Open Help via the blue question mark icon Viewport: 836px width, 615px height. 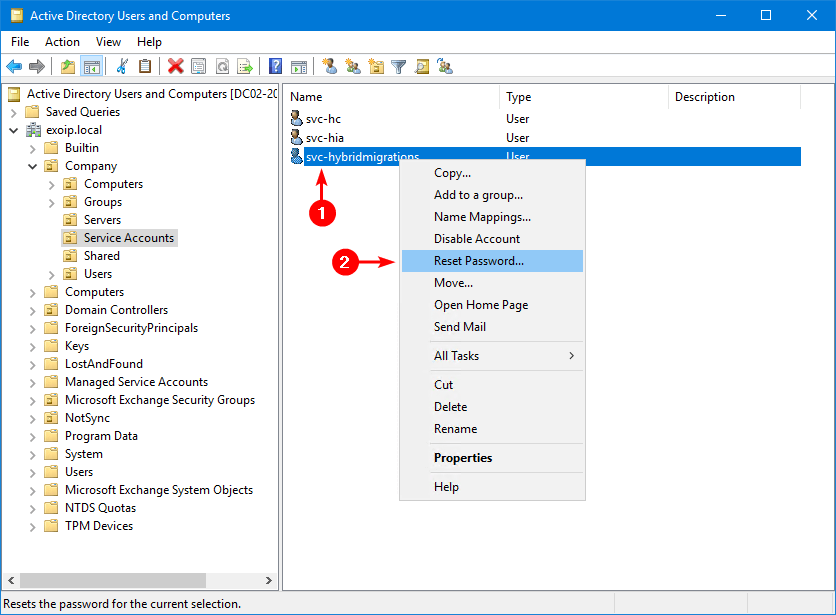275,67
